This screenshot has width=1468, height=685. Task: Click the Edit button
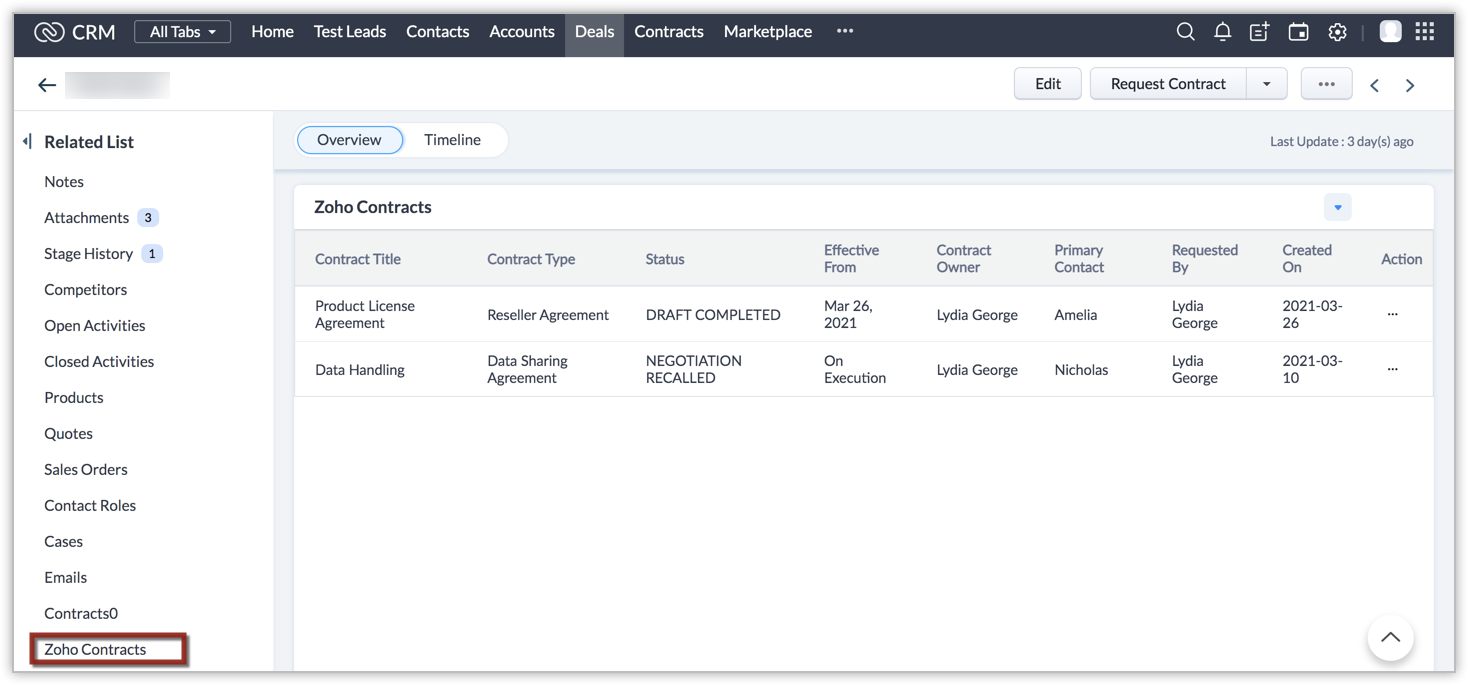point(1047,84)
